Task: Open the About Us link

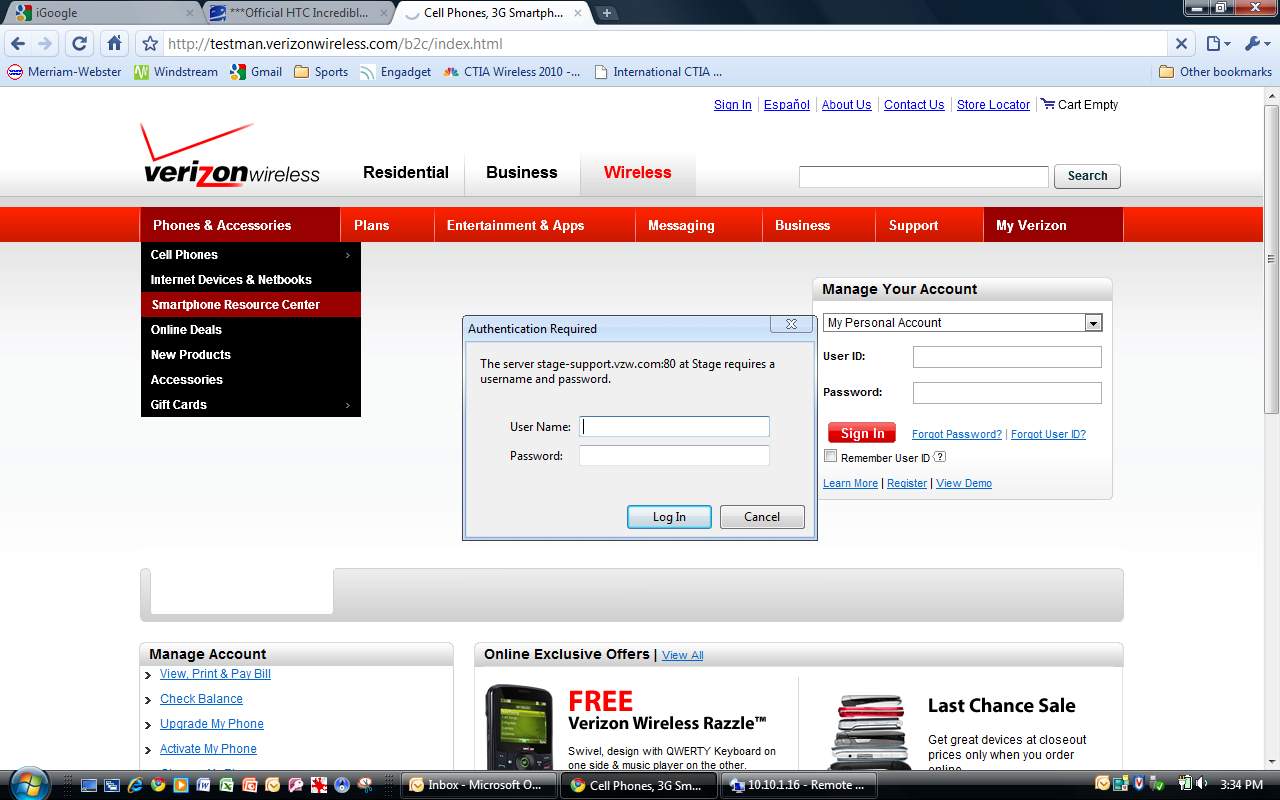Action: 846,105
